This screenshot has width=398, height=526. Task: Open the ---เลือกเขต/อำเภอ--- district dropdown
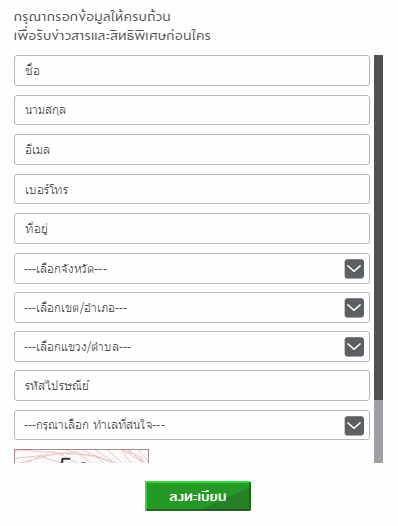(192, 308)
